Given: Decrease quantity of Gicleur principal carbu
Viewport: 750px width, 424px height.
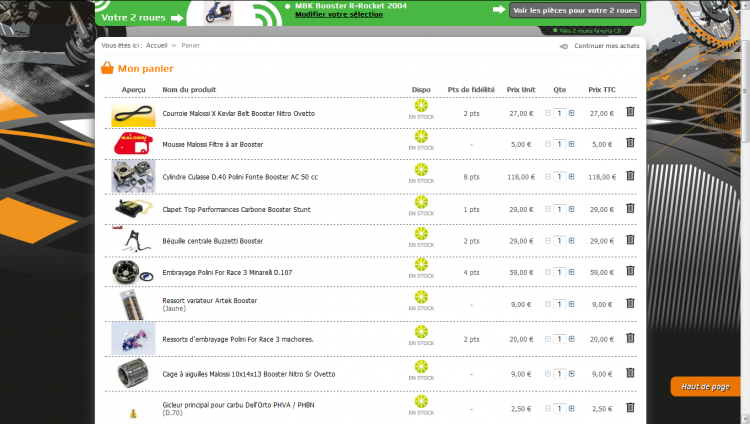Looking at the screenshot, I should point(548,409).
